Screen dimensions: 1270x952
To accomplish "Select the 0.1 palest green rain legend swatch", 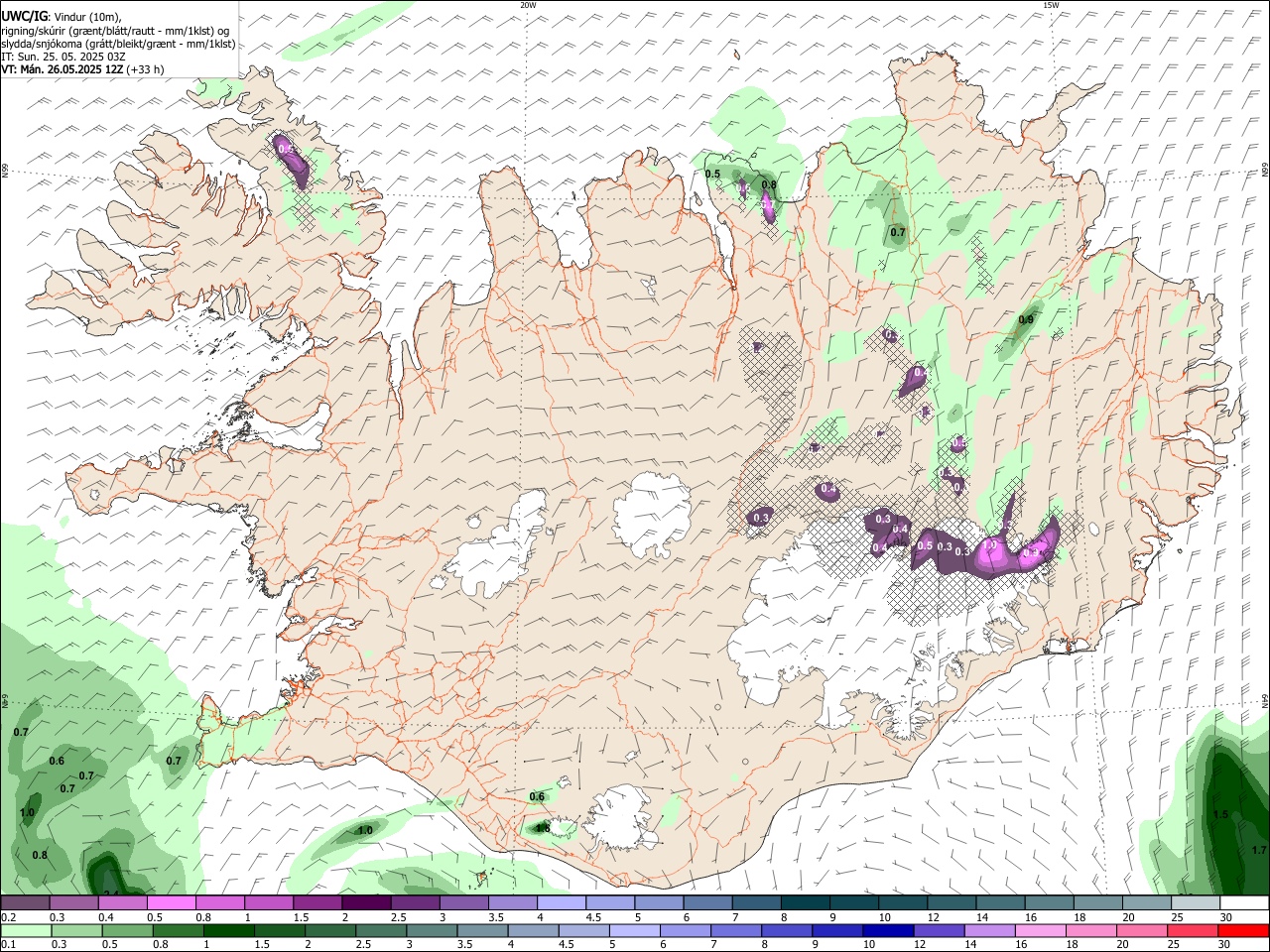I will click(x=25, y=930).
